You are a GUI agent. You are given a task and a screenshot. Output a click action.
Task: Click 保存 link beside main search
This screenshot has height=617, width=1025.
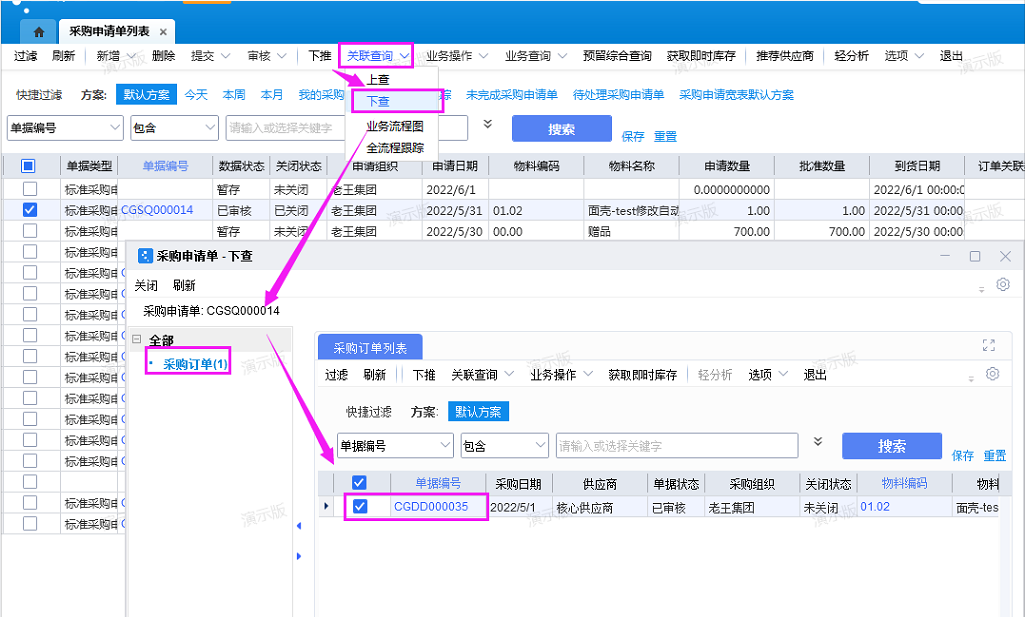pyautogui.click(x=633, y=137)
